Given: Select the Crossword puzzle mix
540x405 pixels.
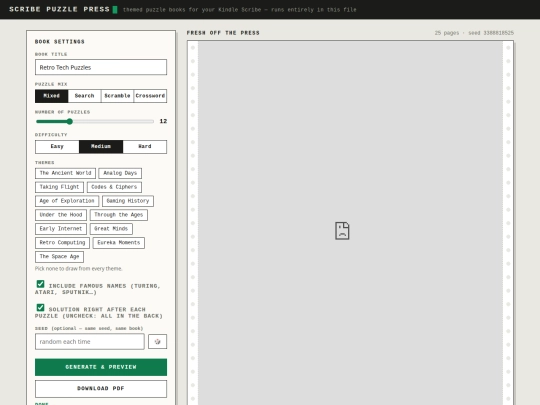Looking at the screenshot, I should click(x=150, y=96).
